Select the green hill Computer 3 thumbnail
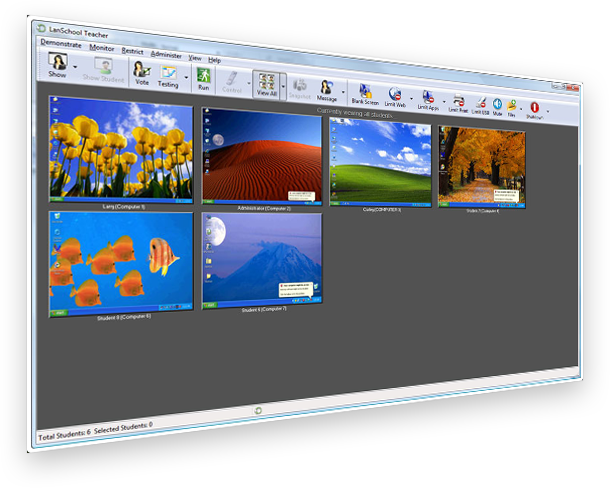610x488 pixels. tap(380, 162)
